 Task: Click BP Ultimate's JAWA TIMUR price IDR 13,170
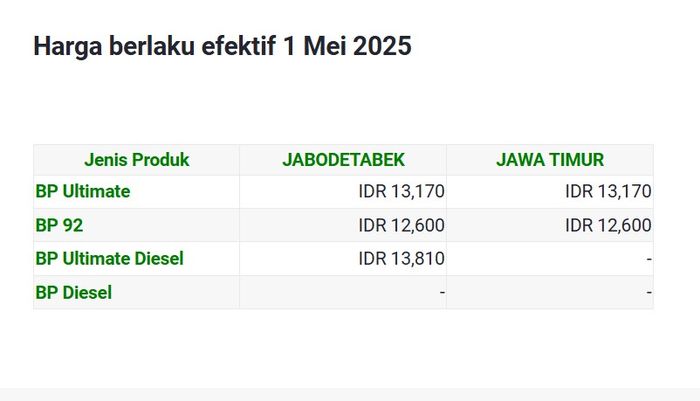pyautogui.click(x=608, y=191)
